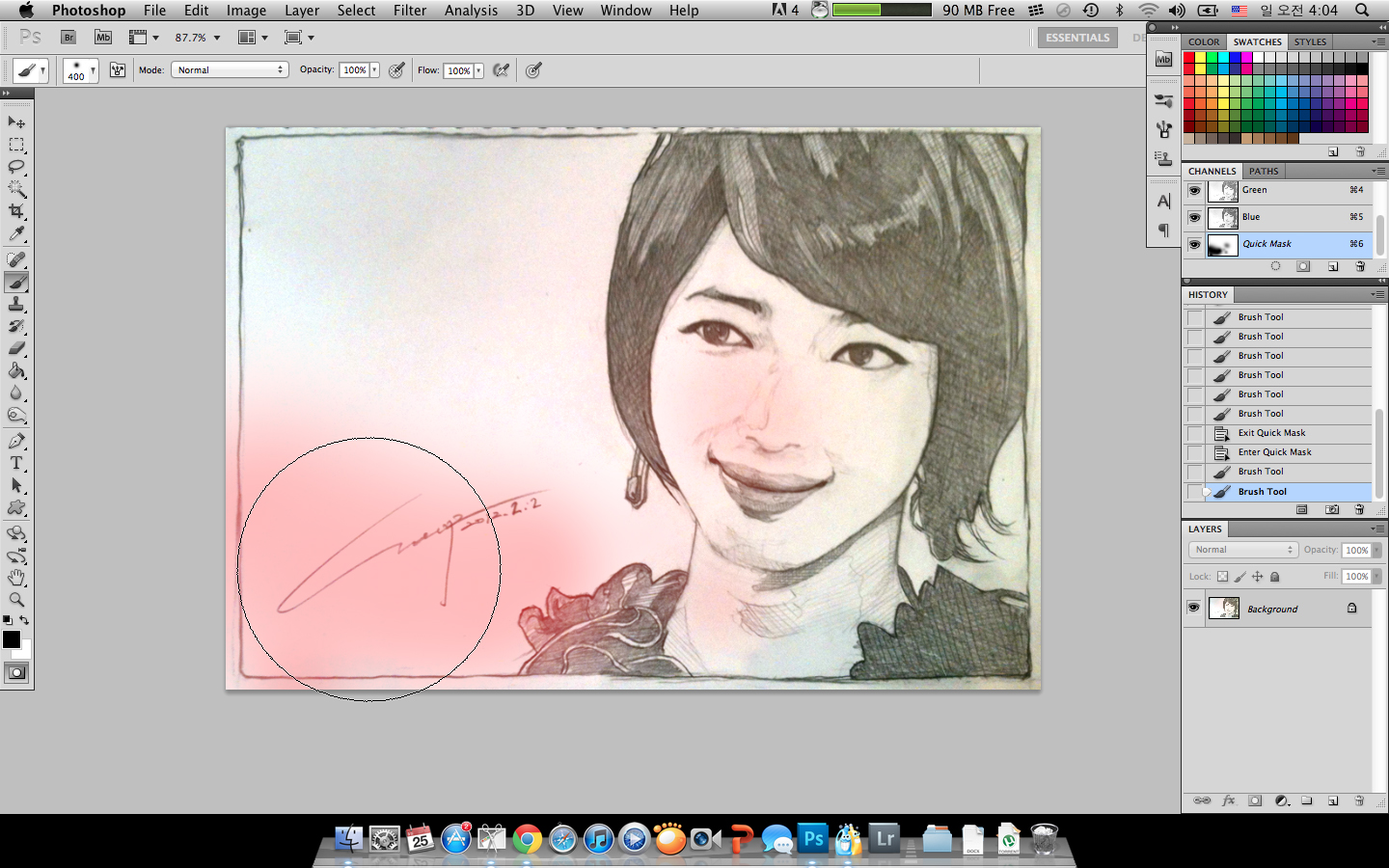1389x868 pixels.
Task: Select the Paint Bucket tool
Action: click(16, 370)
